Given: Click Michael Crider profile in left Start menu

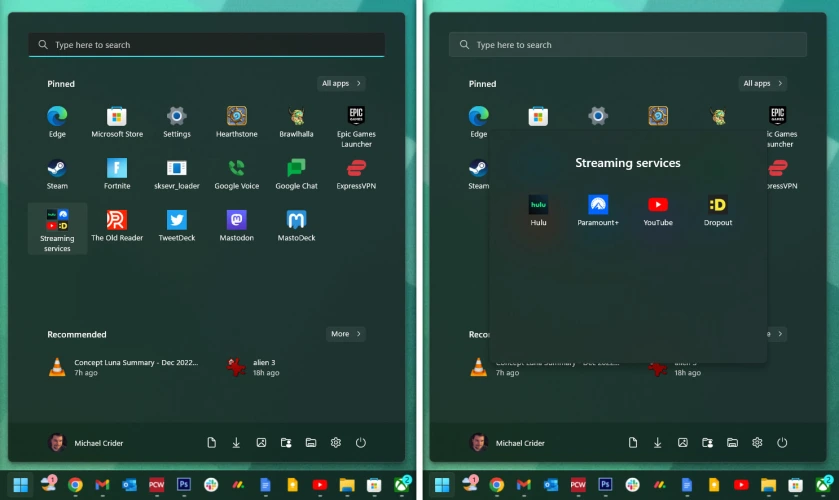Looking at the screenshot, I should click(x=86, y=443).
